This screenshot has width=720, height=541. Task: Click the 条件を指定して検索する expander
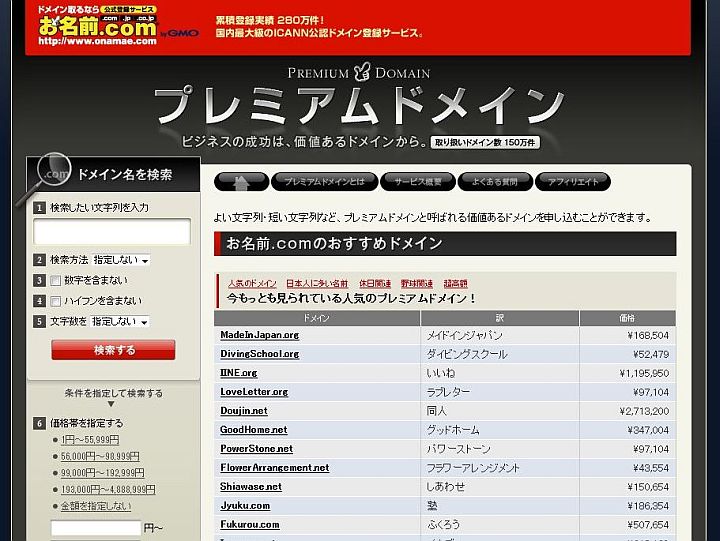tap(113, 397)
